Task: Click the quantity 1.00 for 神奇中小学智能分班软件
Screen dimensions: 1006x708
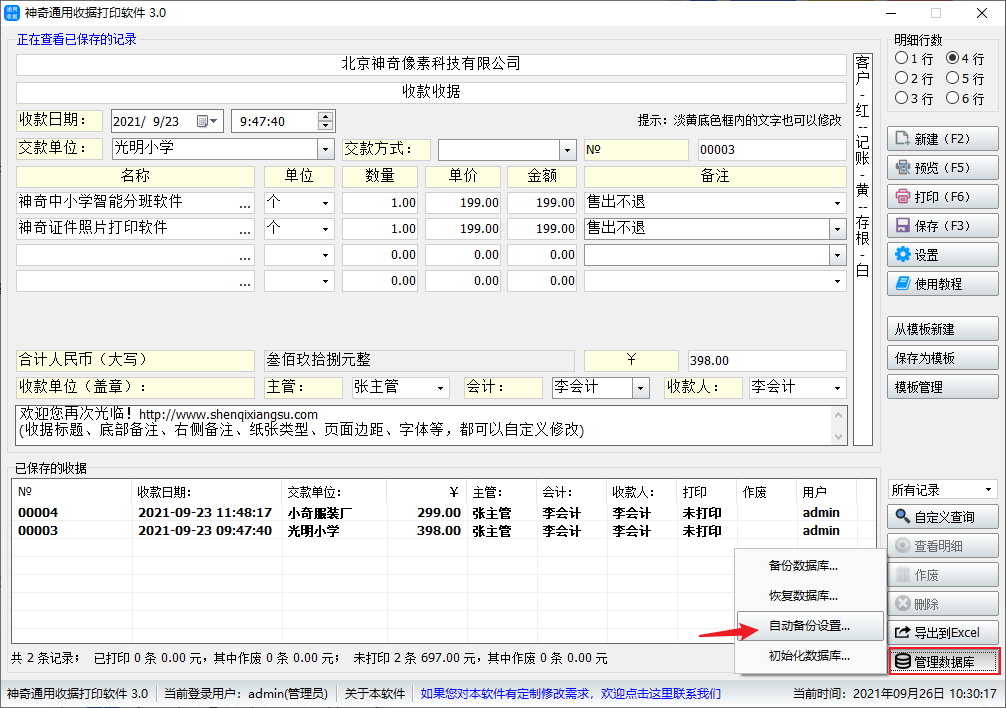Action: pos(380,203)
